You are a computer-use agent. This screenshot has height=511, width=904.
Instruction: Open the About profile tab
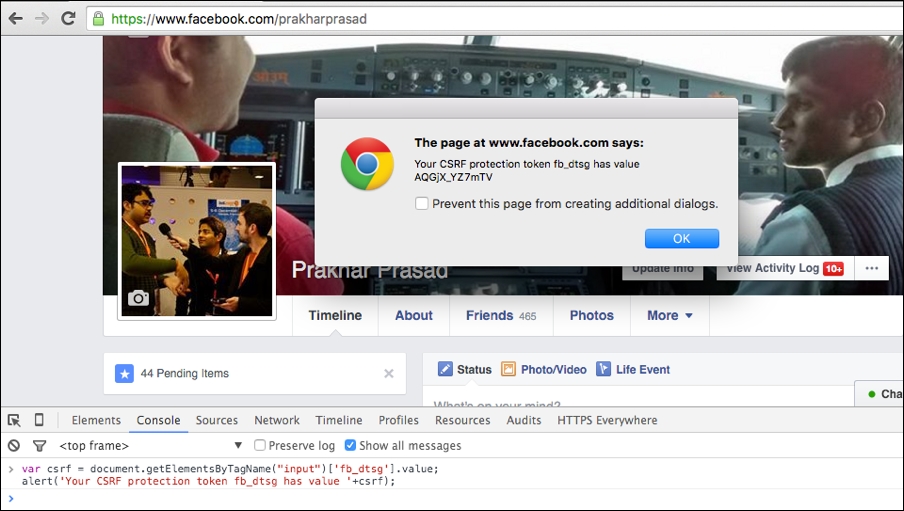pos(414,315)
